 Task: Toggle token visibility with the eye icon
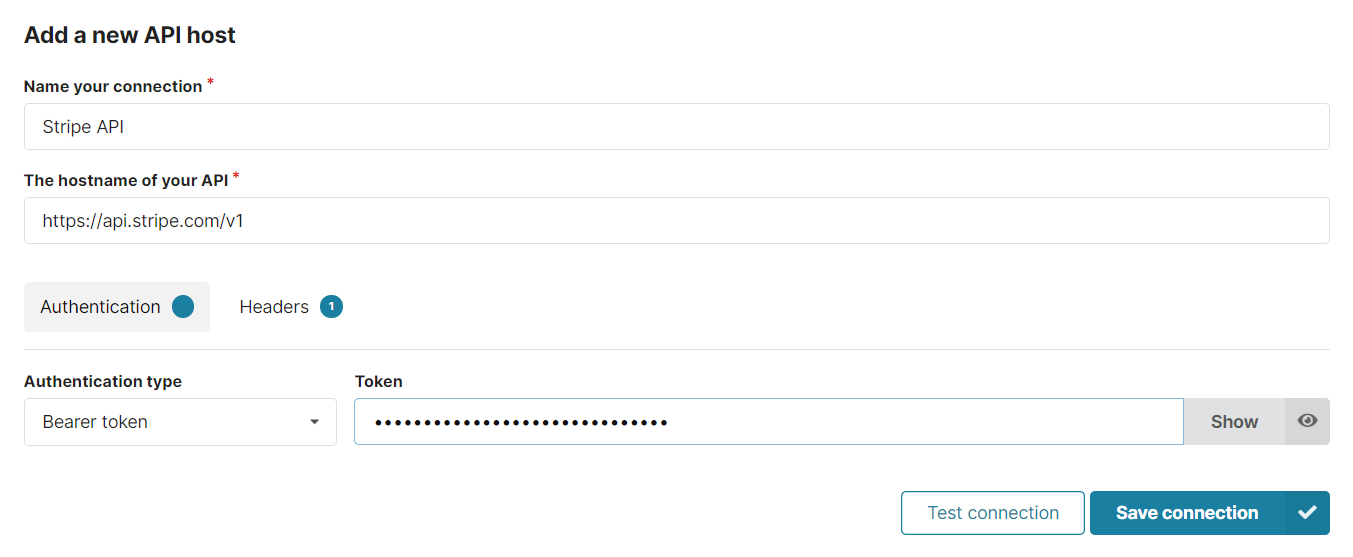coord(1307,421)
